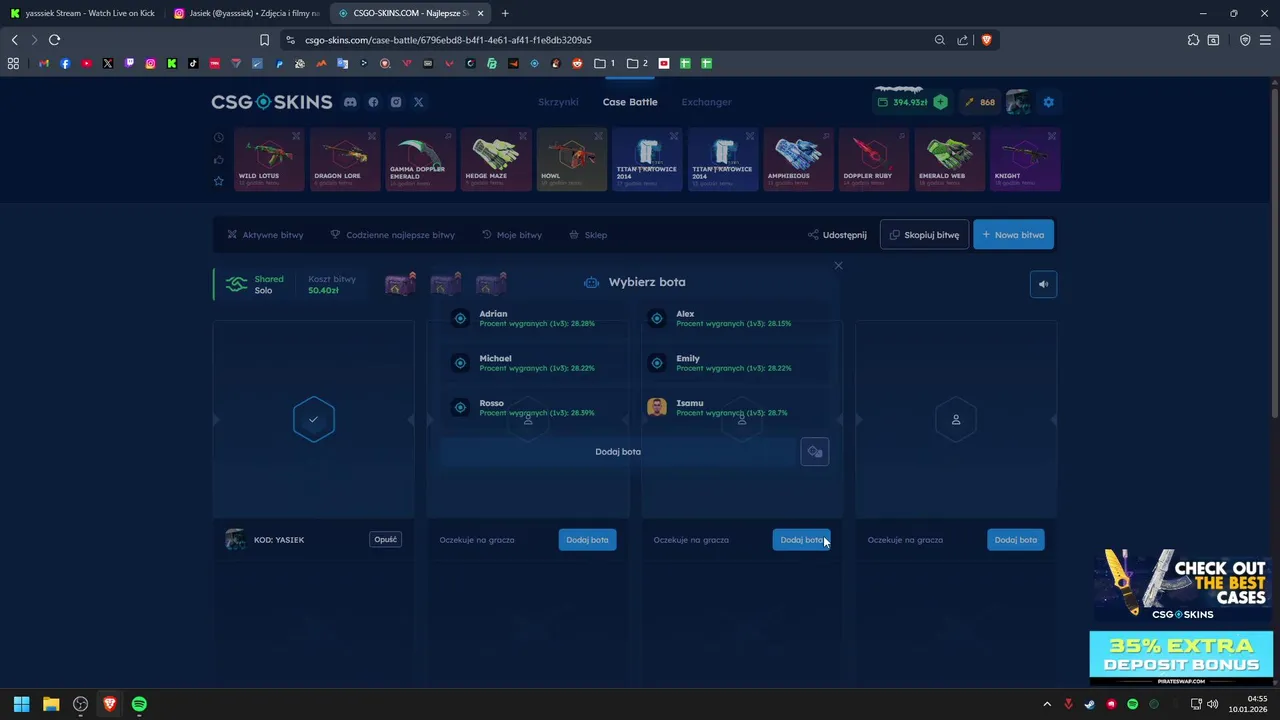Viewport: 1280px width, 720px height.
Task: Select bot Emily
Action: click(734, 363)
